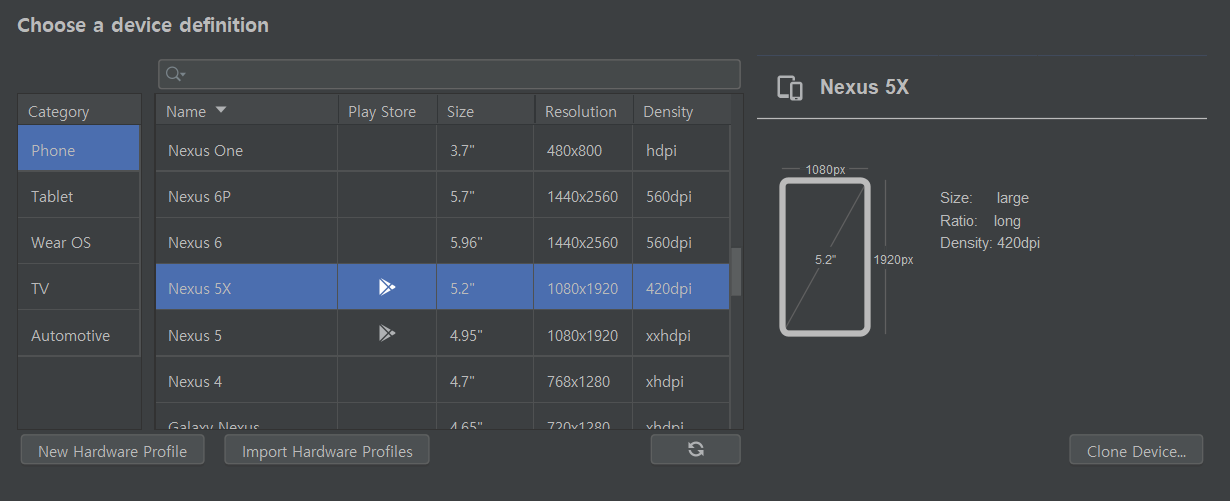Click the refresh device list button
This screenshot has width=1230, height=501.
(696, 450)
